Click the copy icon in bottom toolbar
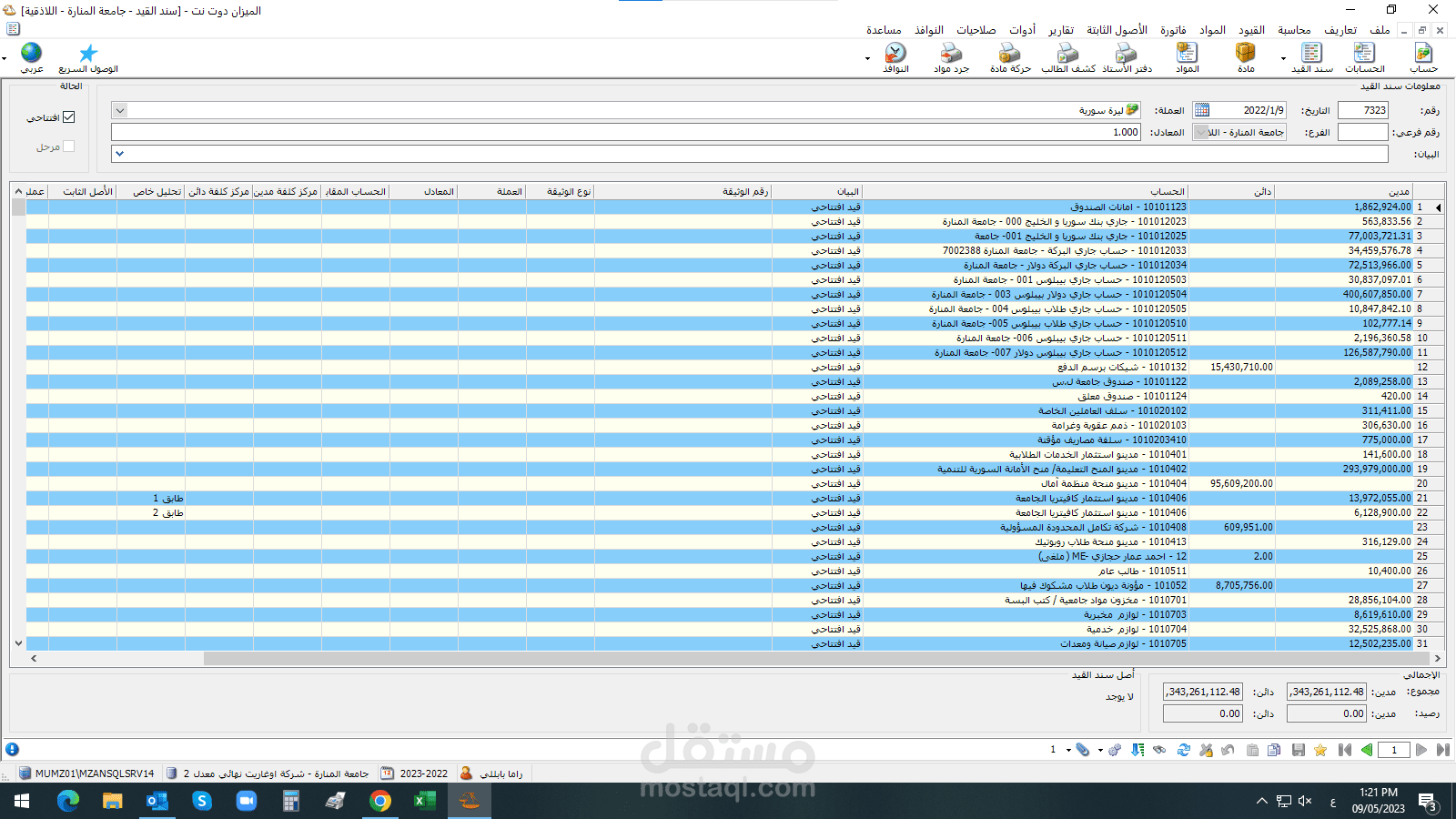 (1274, 750)
